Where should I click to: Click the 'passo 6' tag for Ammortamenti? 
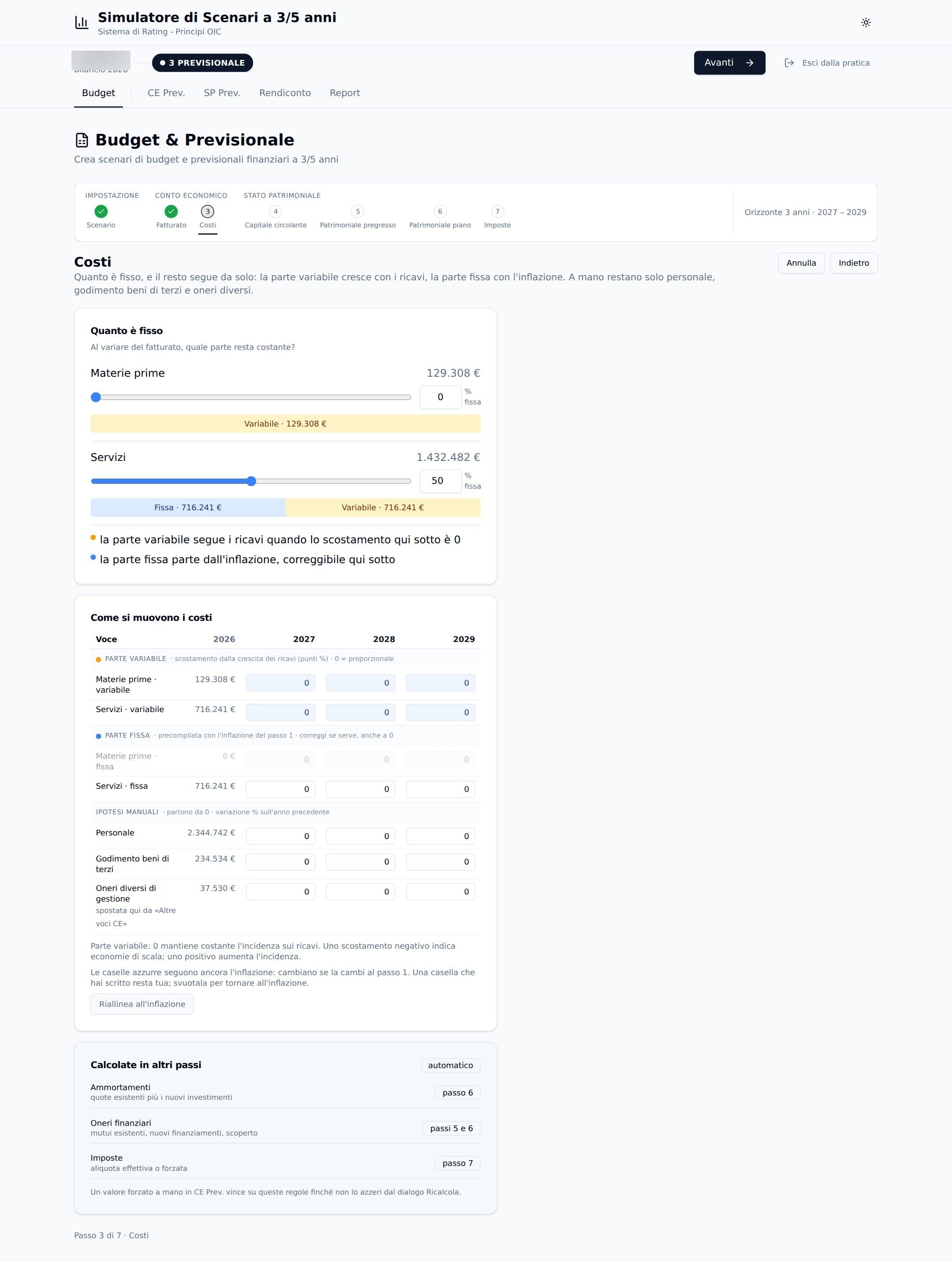458,1092
